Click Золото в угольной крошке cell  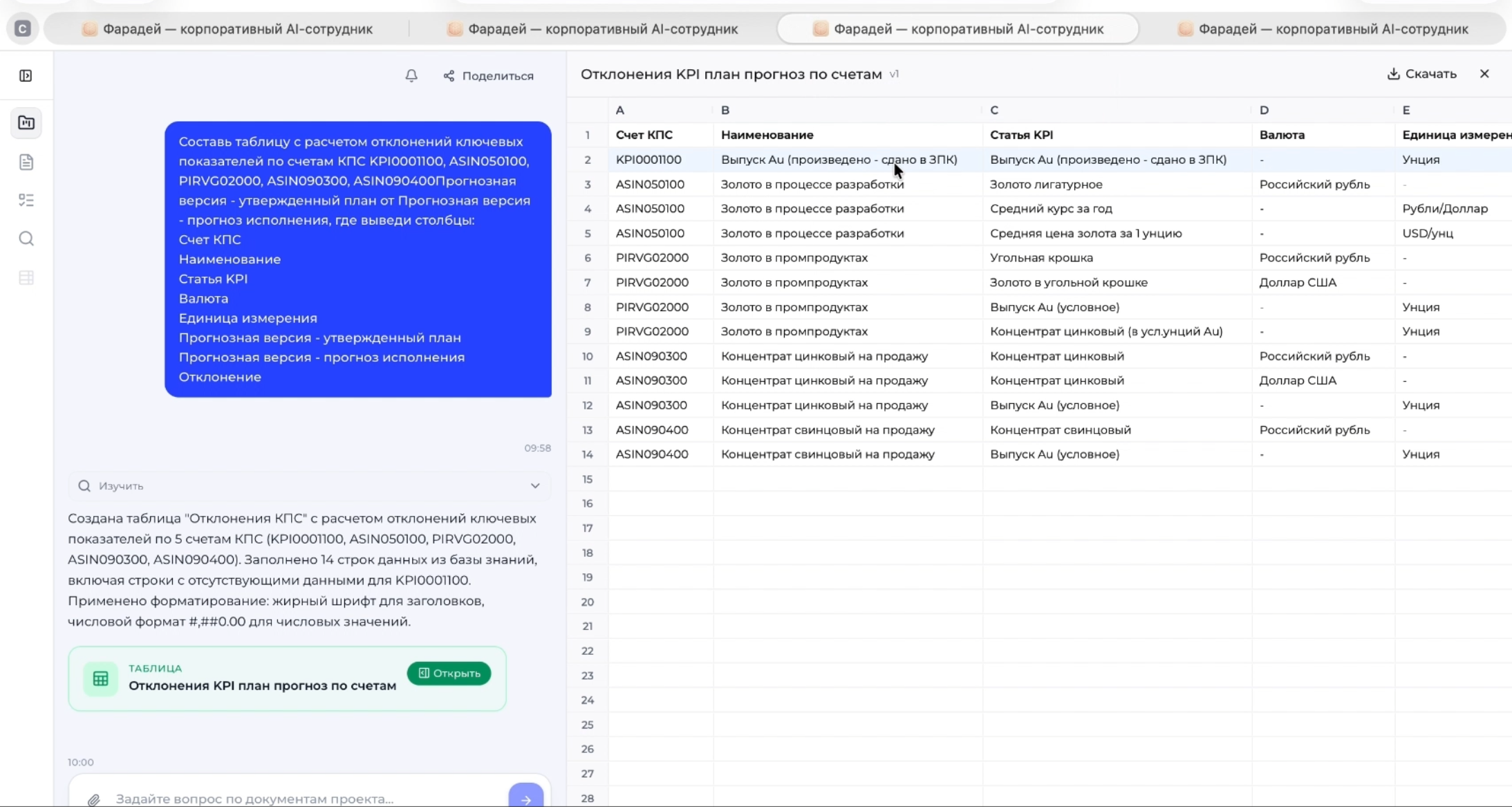click(1117, 283)
